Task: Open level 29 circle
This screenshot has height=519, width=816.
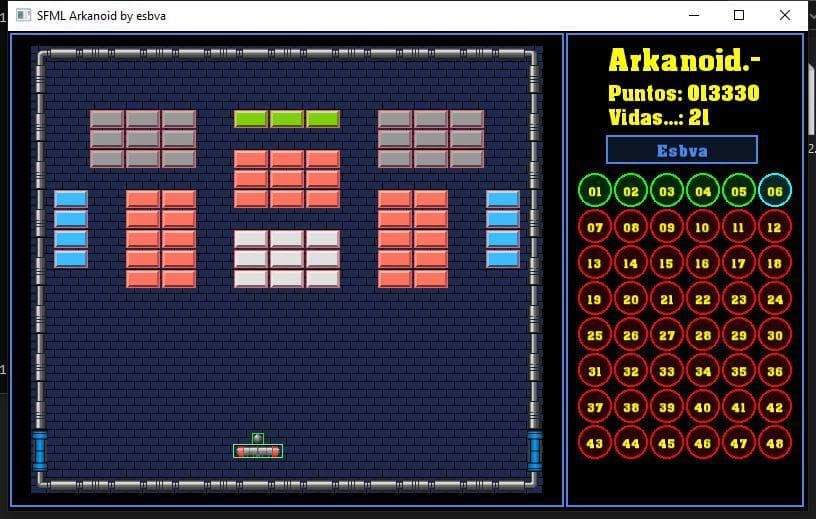Action: tap(738, 335)
